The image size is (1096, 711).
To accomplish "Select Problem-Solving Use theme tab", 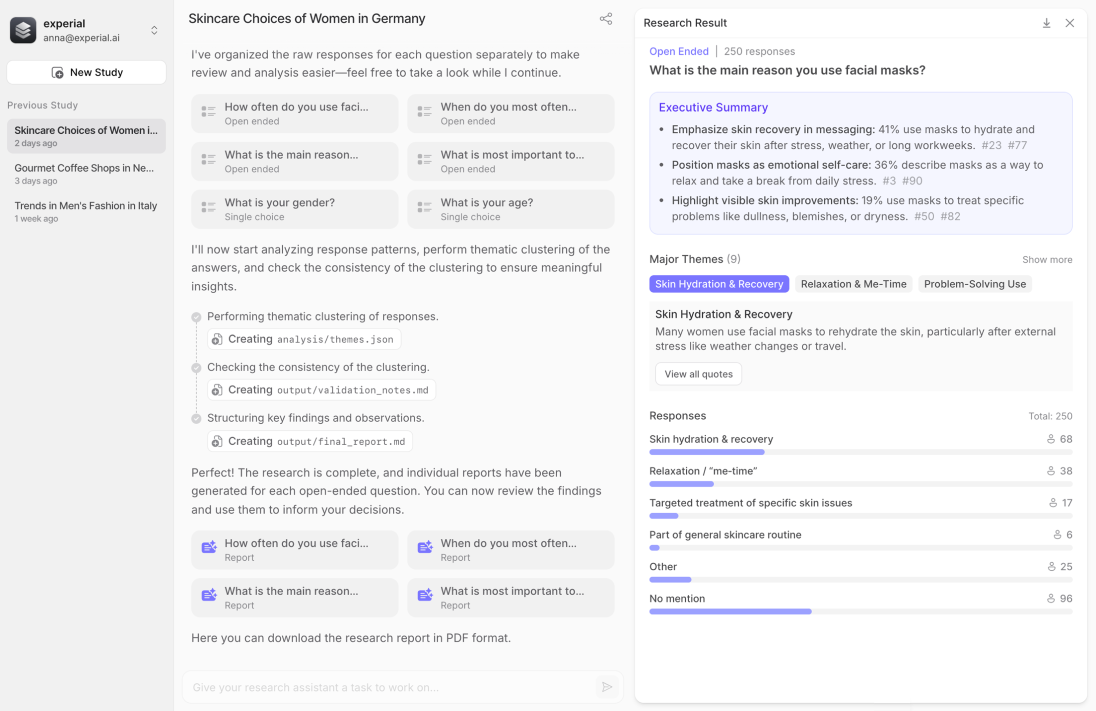I will tap(975, 284).
